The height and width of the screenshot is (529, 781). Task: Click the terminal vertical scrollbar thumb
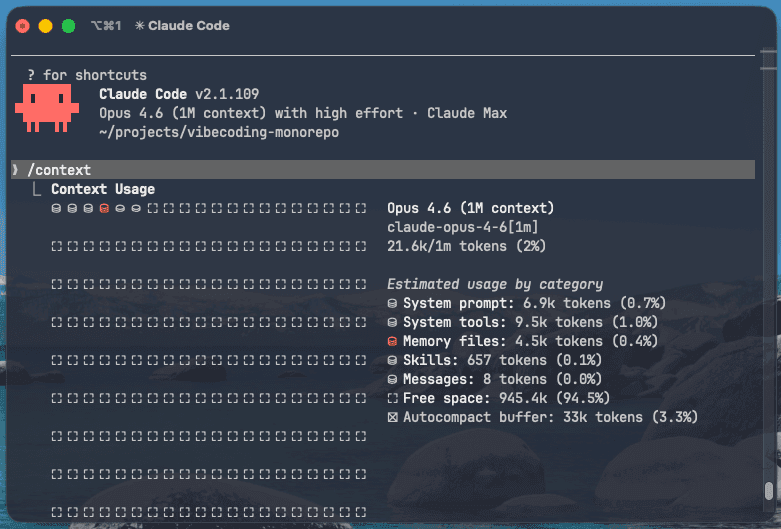pyautogui.click(x=769, y=490)
